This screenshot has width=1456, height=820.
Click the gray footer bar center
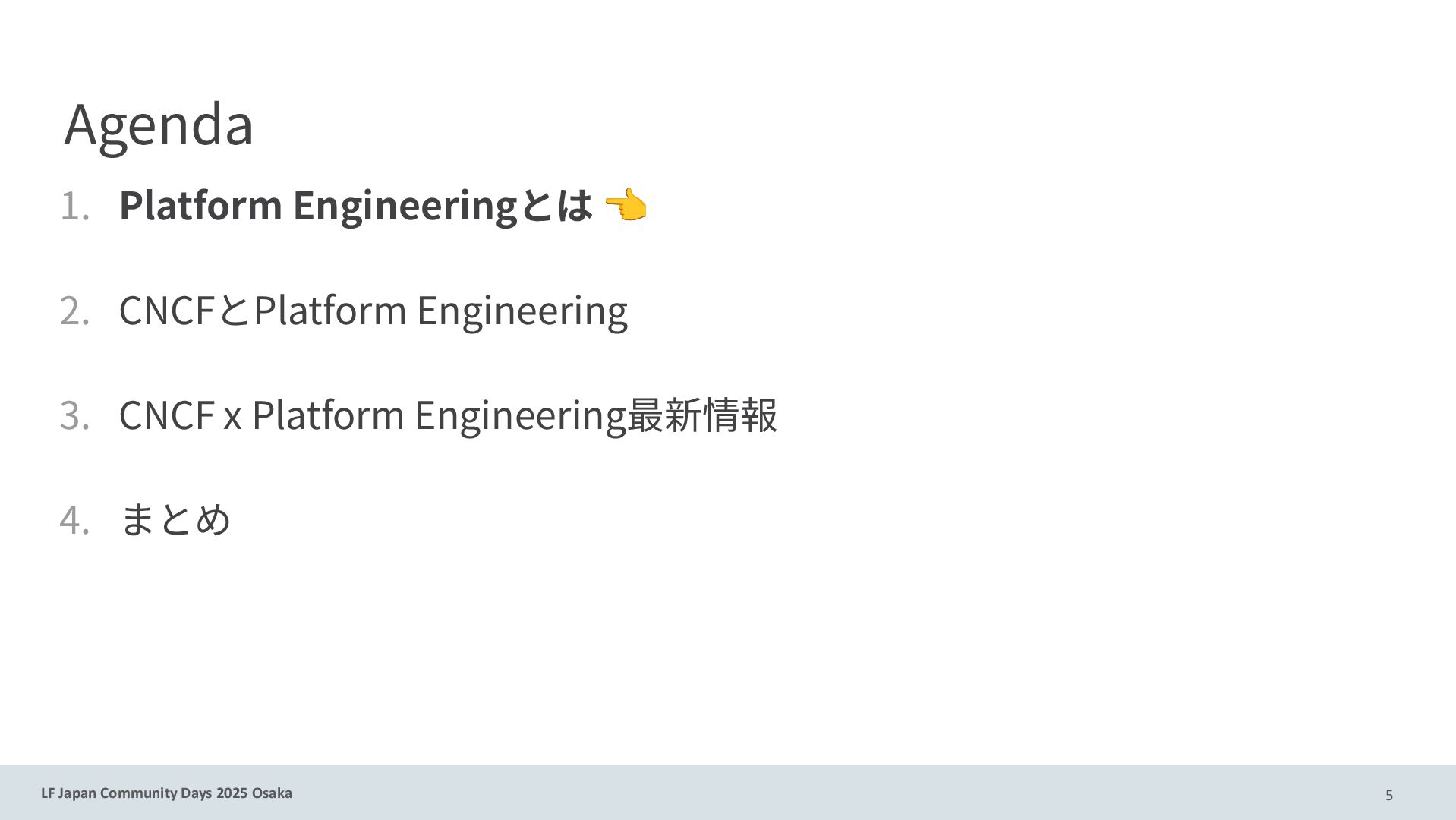(728, 793)
